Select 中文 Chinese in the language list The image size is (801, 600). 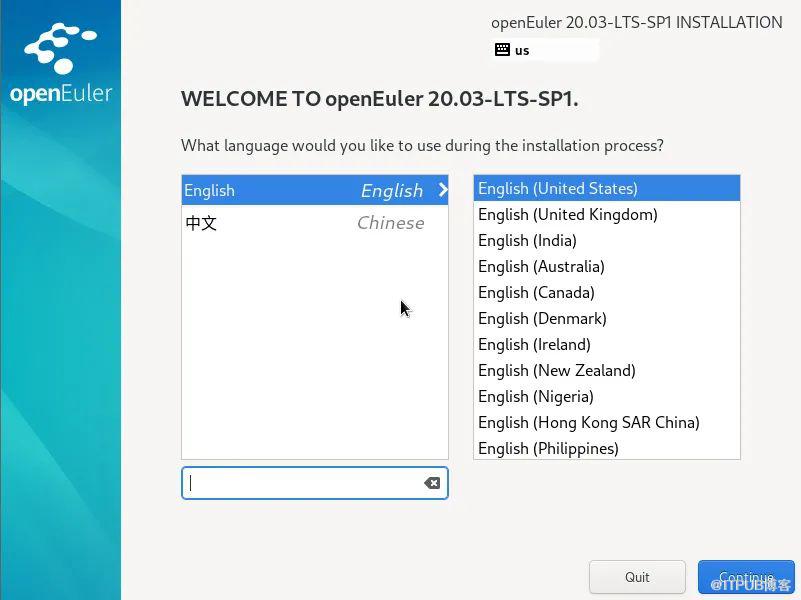(x=315, y=223)
